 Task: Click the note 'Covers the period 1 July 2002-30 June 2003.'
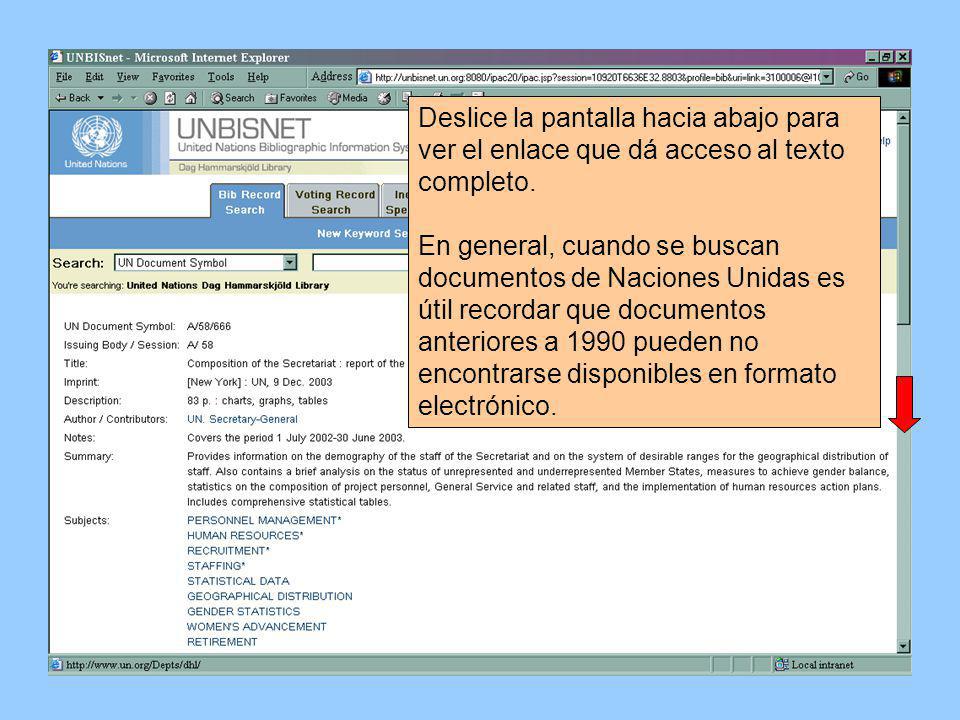(296, 438)
